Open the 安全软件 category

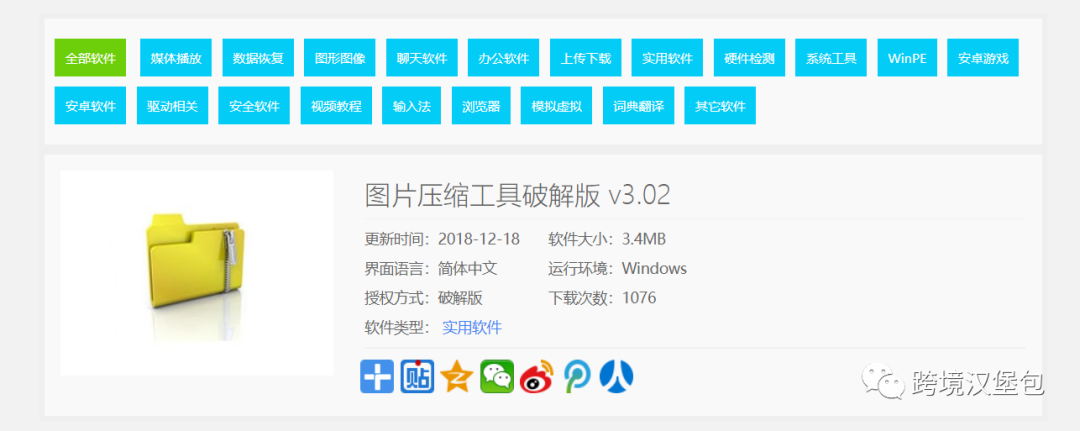pyautogui.click(x=254, y=106)
